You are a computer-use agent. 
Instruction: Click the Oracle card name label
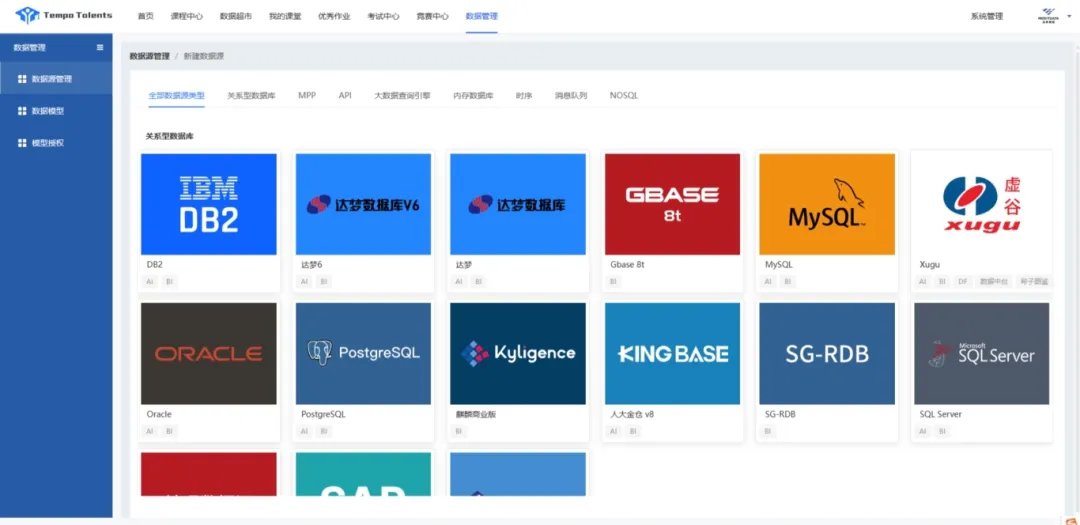(x=159, y=414)
